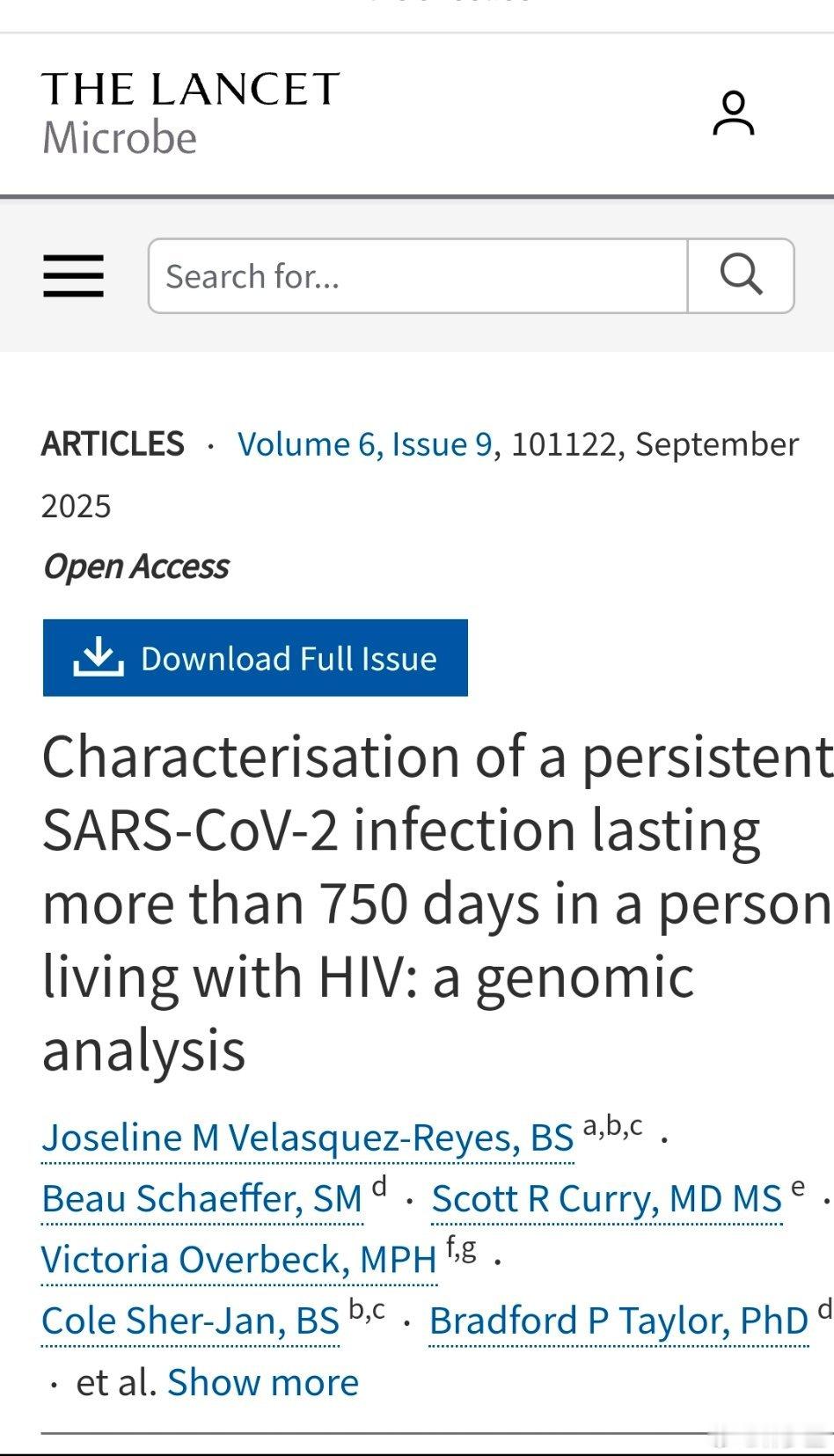Open author Beau Schaeffer, SM
The width and height of the screenshot is (834, 1456).
coord(202,1198)
